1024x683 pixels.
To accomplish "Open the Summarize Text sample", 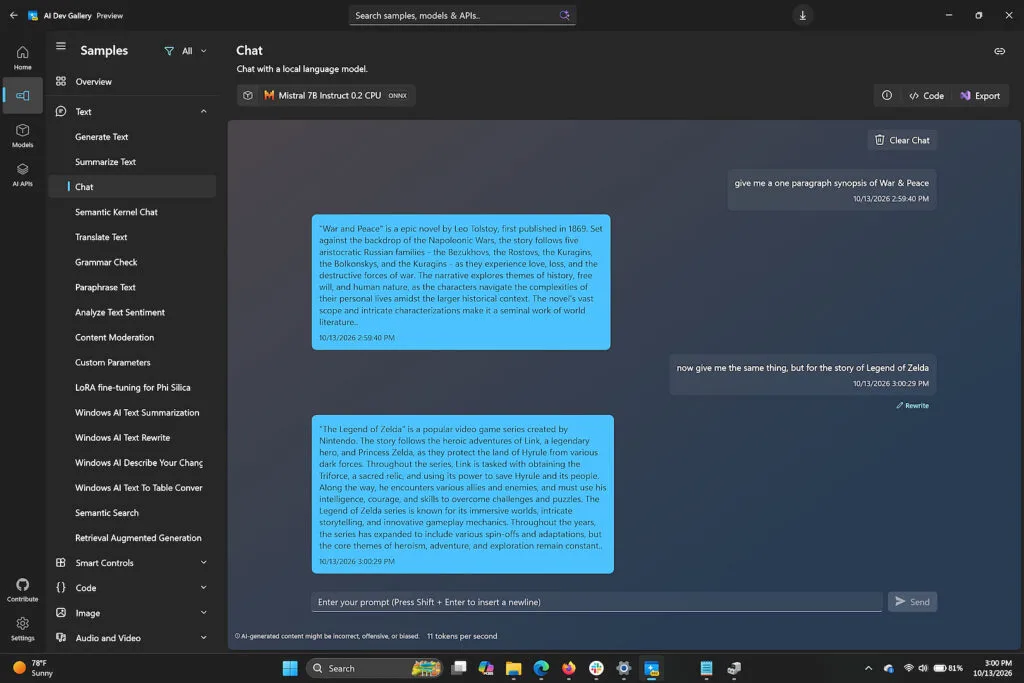I will click(132, 162).
